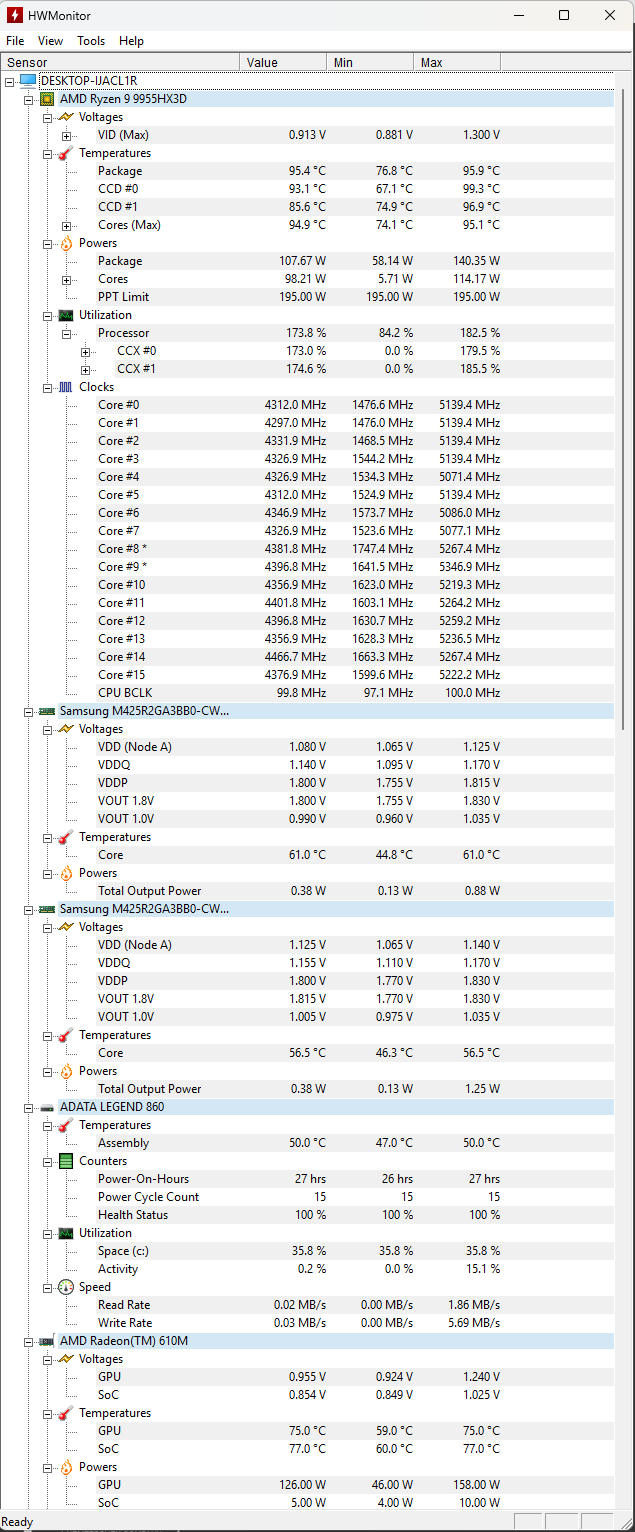The image size is (635, 1532).
Task: Expand the Cores power entry
Action: [x=67, y=279]
